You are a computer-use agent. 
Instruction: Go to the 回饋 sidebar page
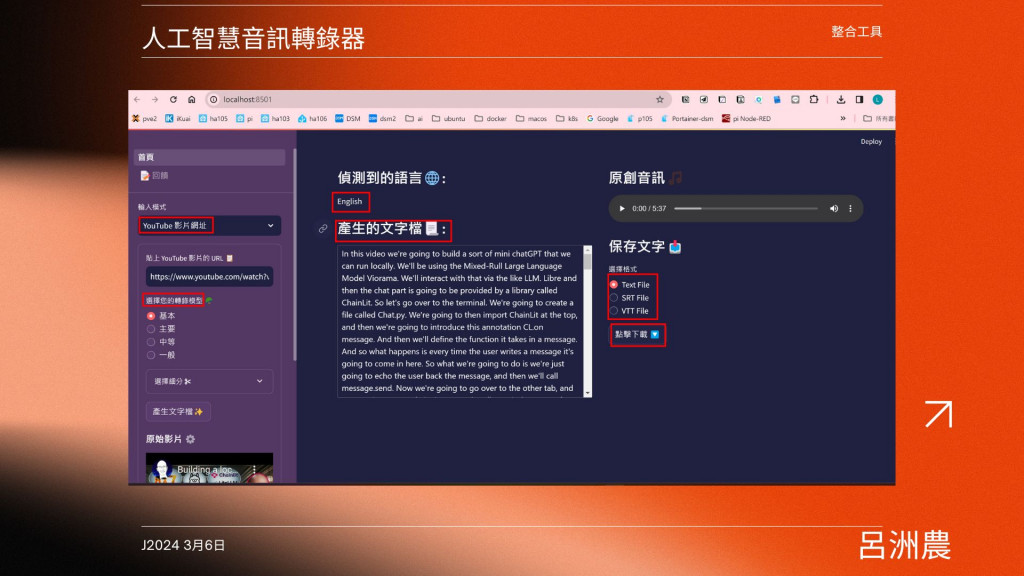[155, 176]
